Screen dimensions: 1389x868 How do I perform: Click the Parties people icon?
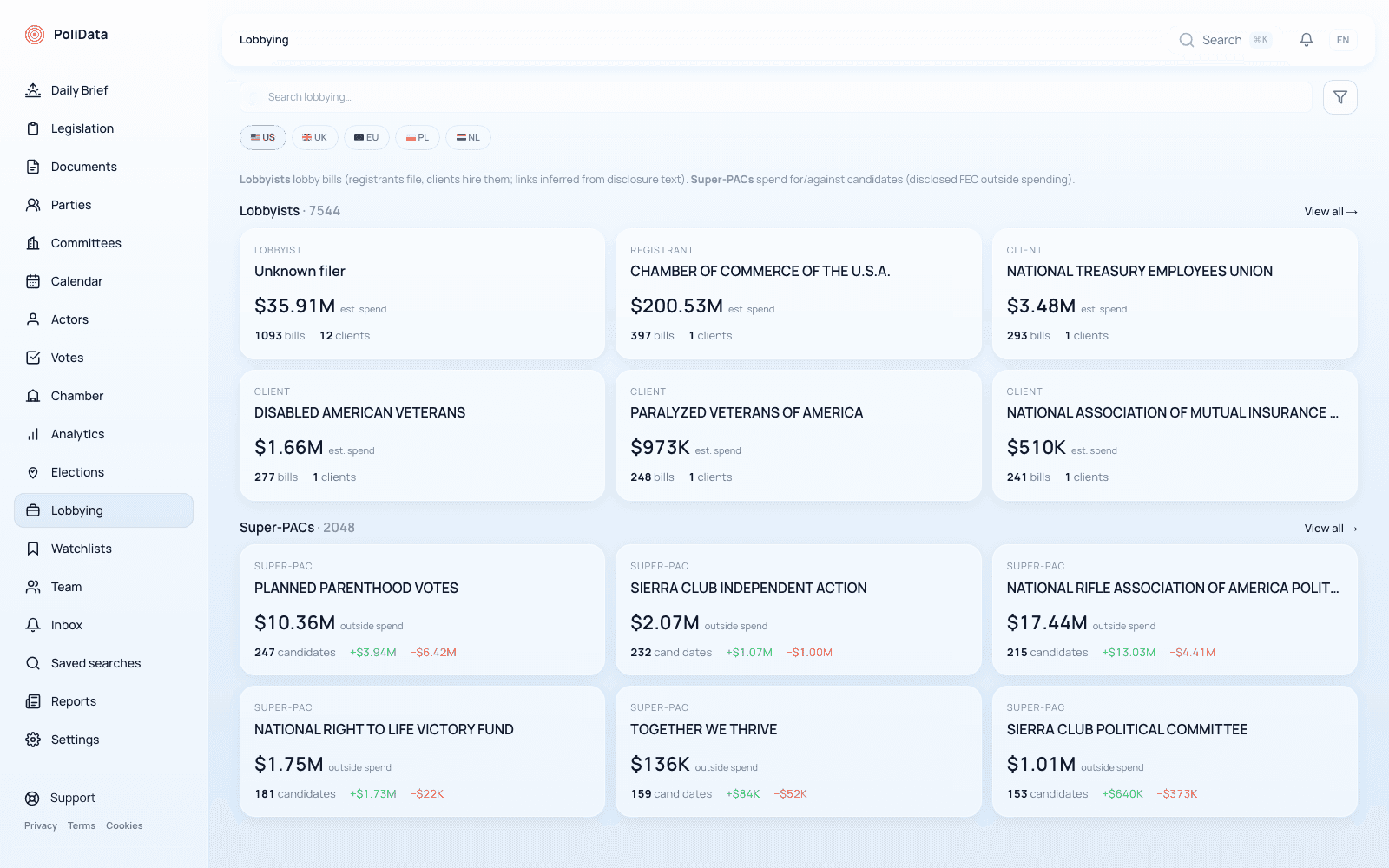(33, 205)
